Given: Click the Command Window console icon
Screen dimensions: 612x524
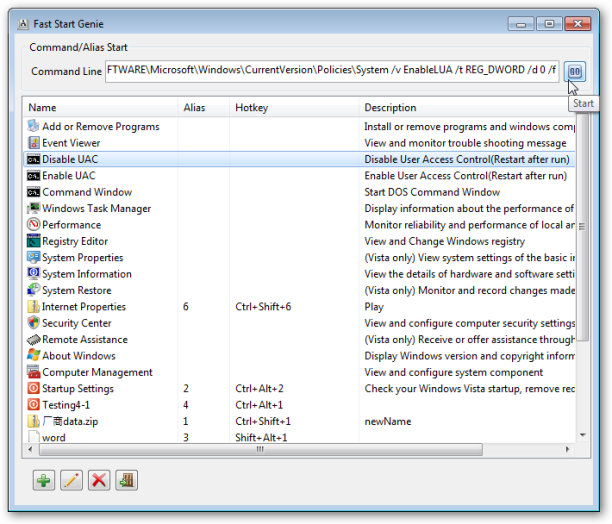Looking at the screenshot, I should (34, 192).
